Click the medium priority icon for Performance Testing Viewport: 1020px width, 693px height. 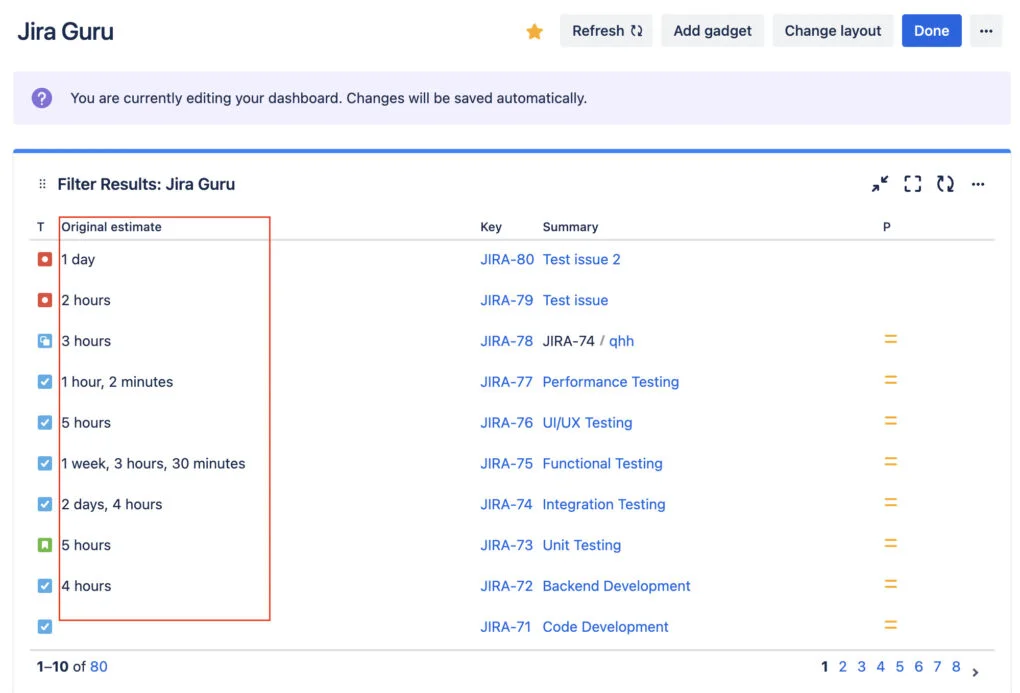(x=891, y=380)
